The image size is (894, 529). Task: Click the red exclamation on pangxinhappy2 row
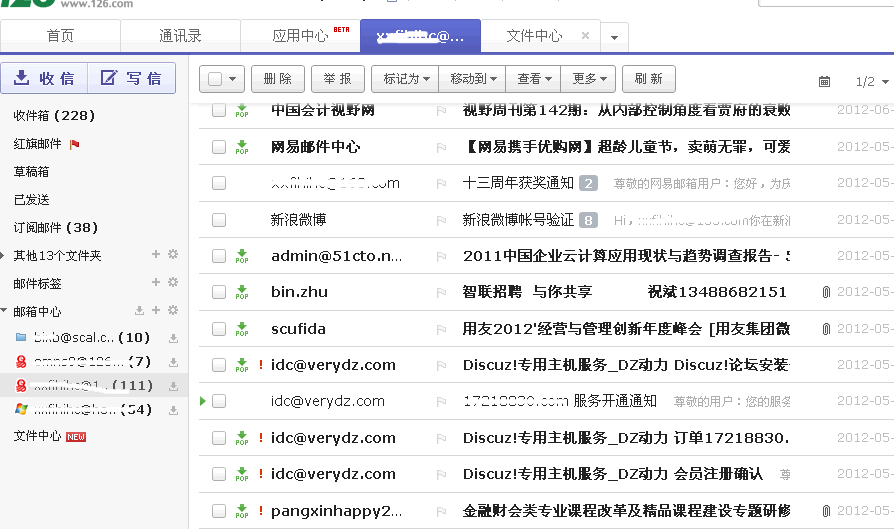coord(261,510)
